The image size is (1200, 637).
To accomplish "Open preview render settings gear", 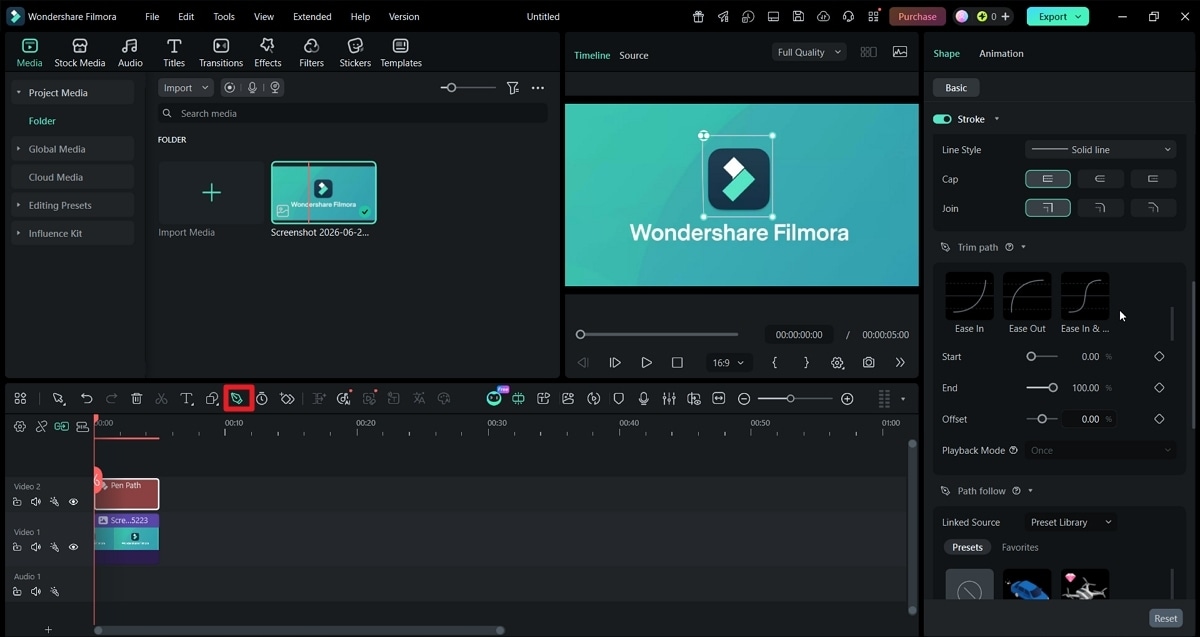I will click(x=838, y=363).
